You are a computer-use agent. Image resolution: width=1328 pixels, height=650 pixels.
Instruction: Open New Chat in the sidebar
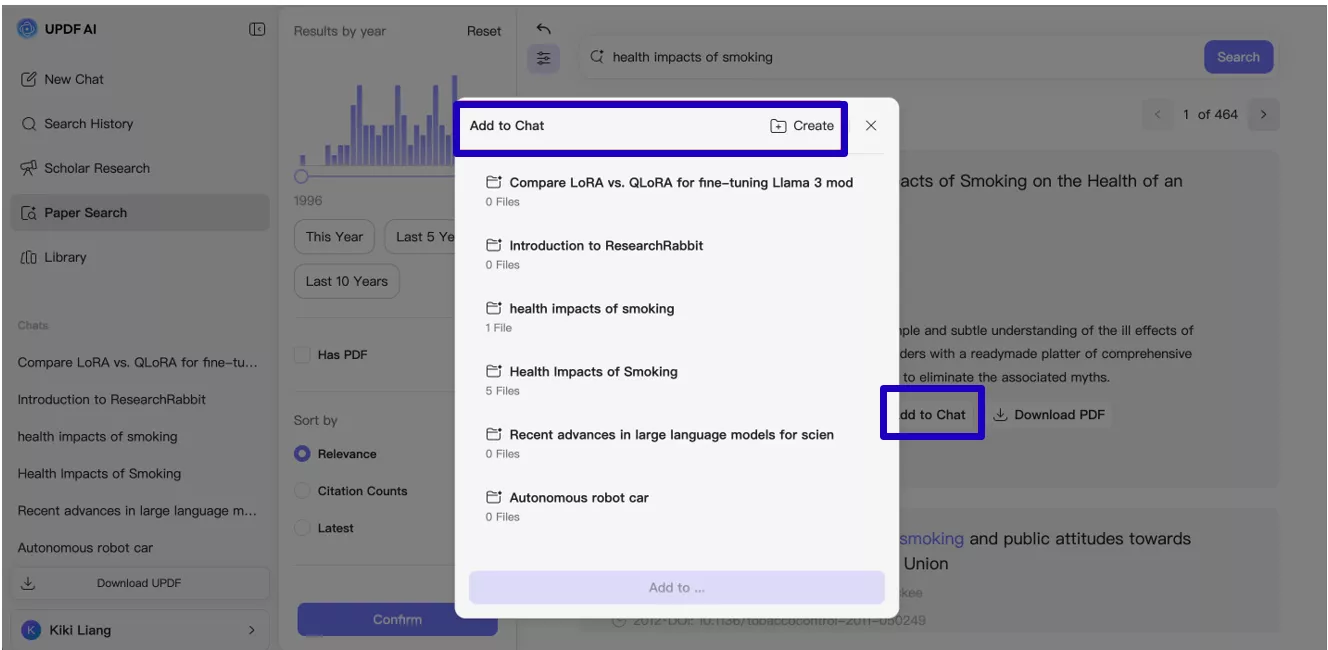coord(139,79)
